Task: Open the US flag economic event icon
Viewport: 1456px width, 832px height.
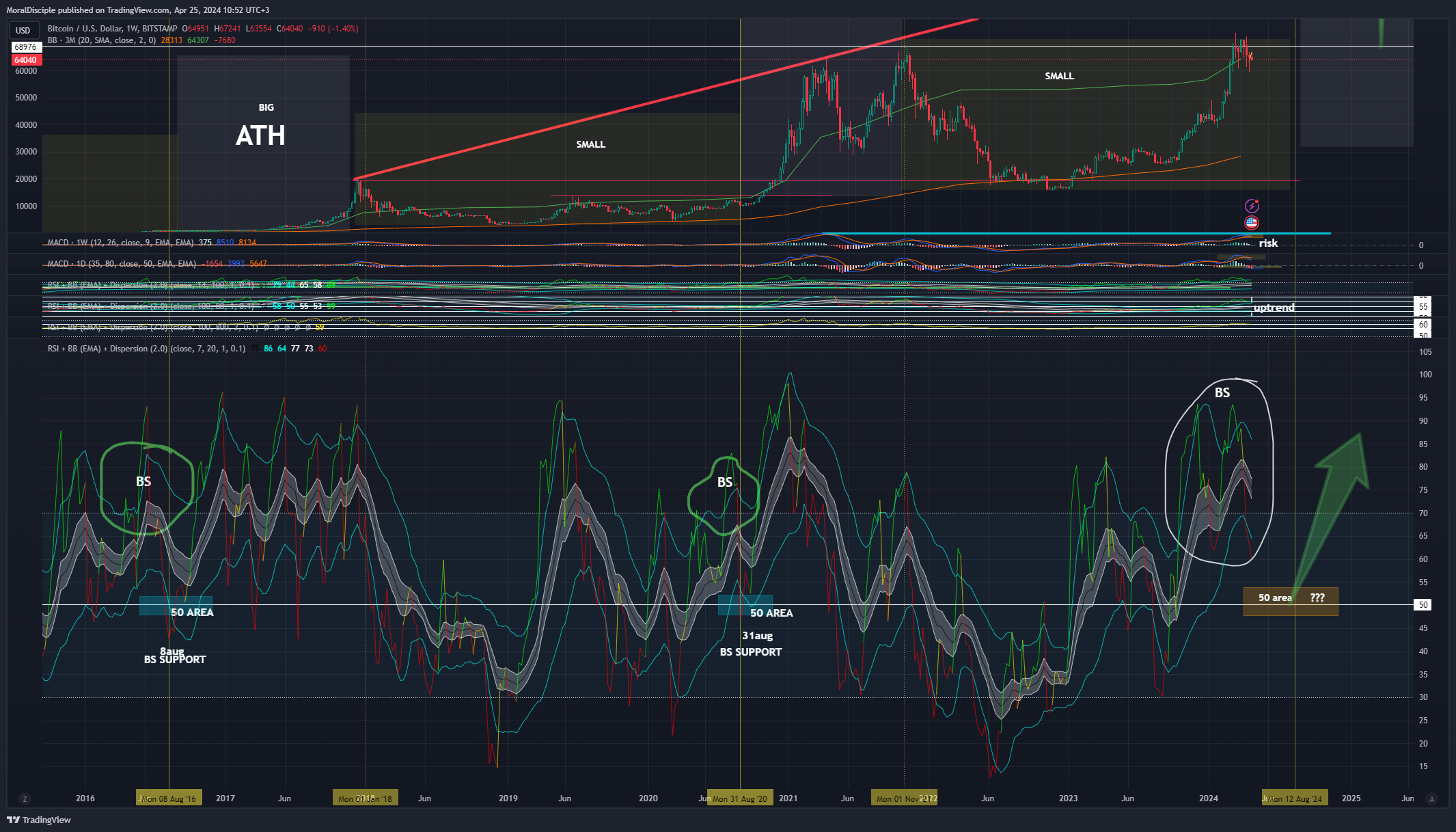Action: pyautogui.click(x=1252, y=222)
